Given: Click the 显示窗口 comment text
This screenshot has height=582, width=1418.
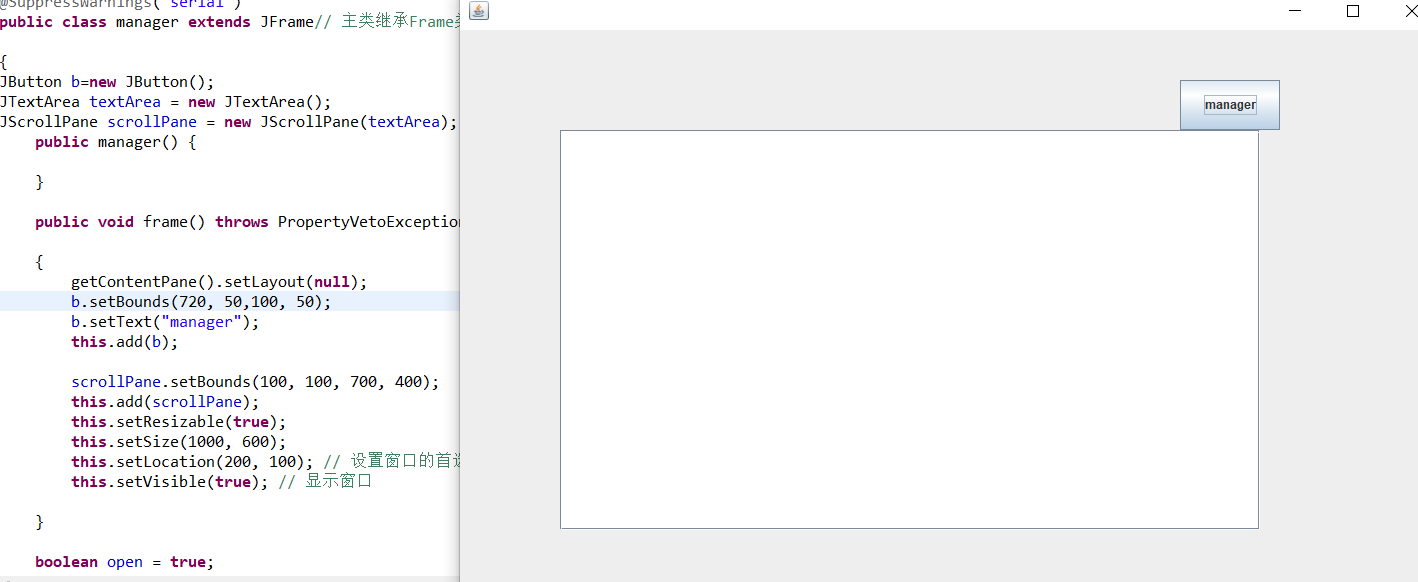Looking at the screenshot, I should [340, 481].
